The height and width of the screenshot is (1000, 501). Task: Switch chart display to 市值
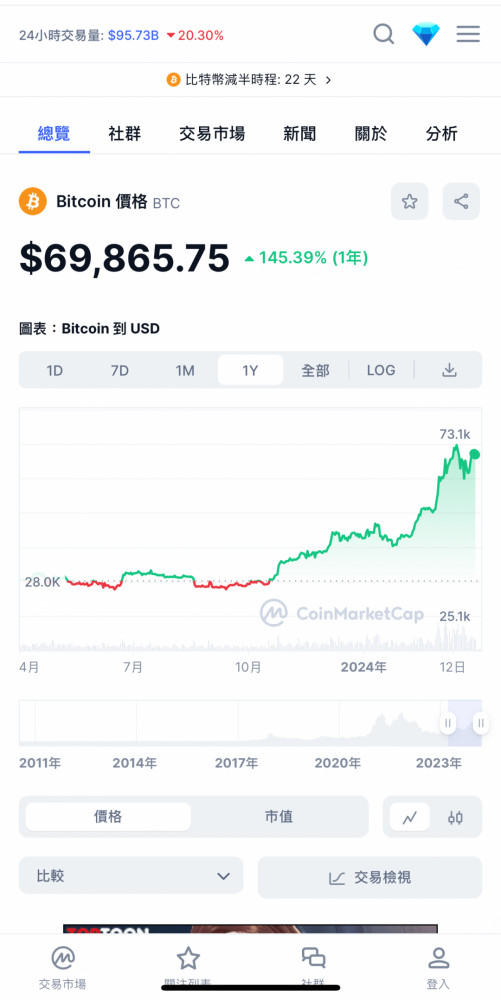tap(279, 816)
